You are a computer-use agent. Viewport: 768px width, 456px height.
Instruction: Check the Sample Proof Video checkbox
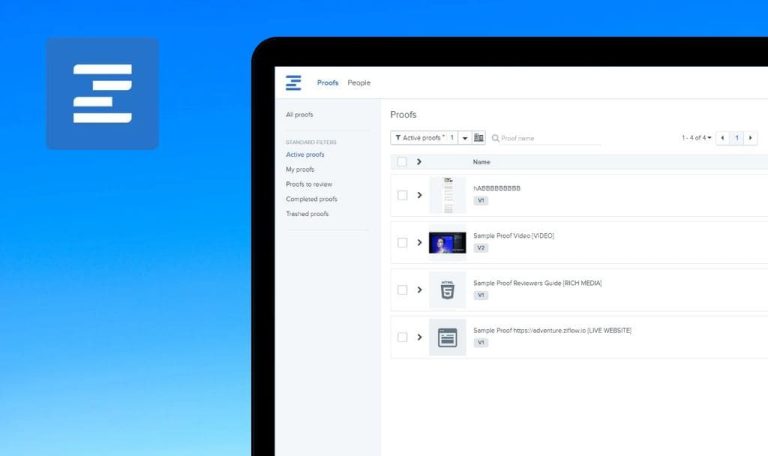coord(402,242)
